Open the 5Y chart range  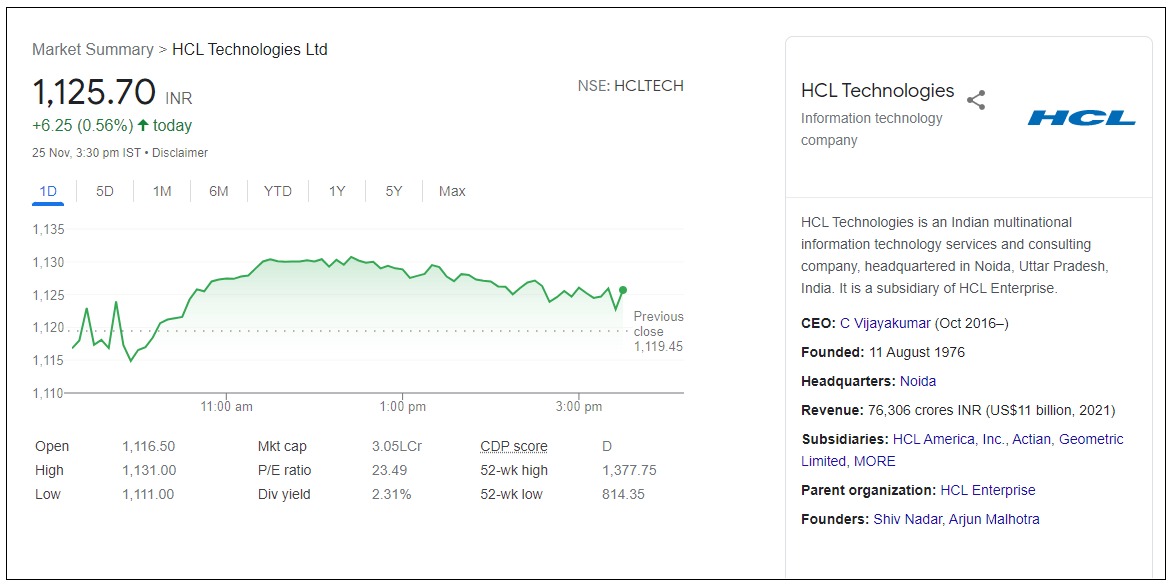394,191
